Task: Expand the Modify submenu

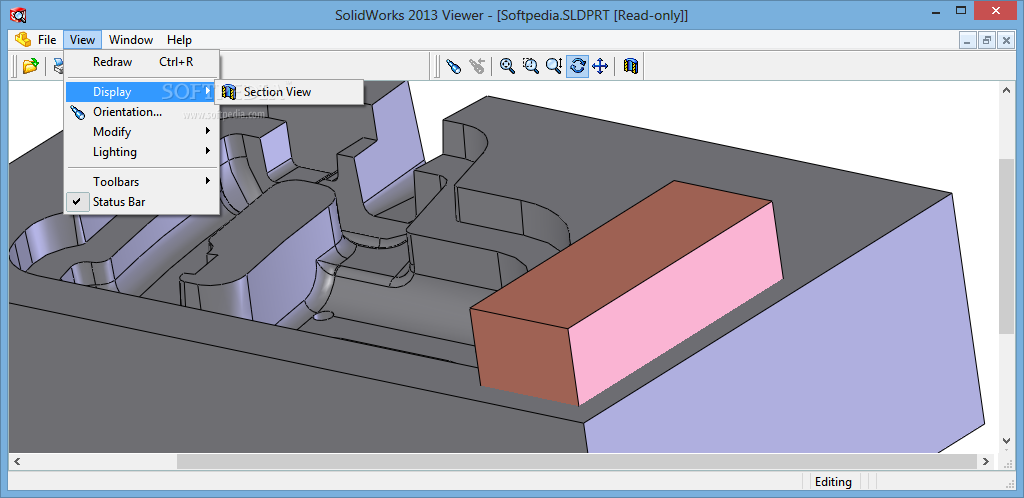Action: tap(142, 132)
